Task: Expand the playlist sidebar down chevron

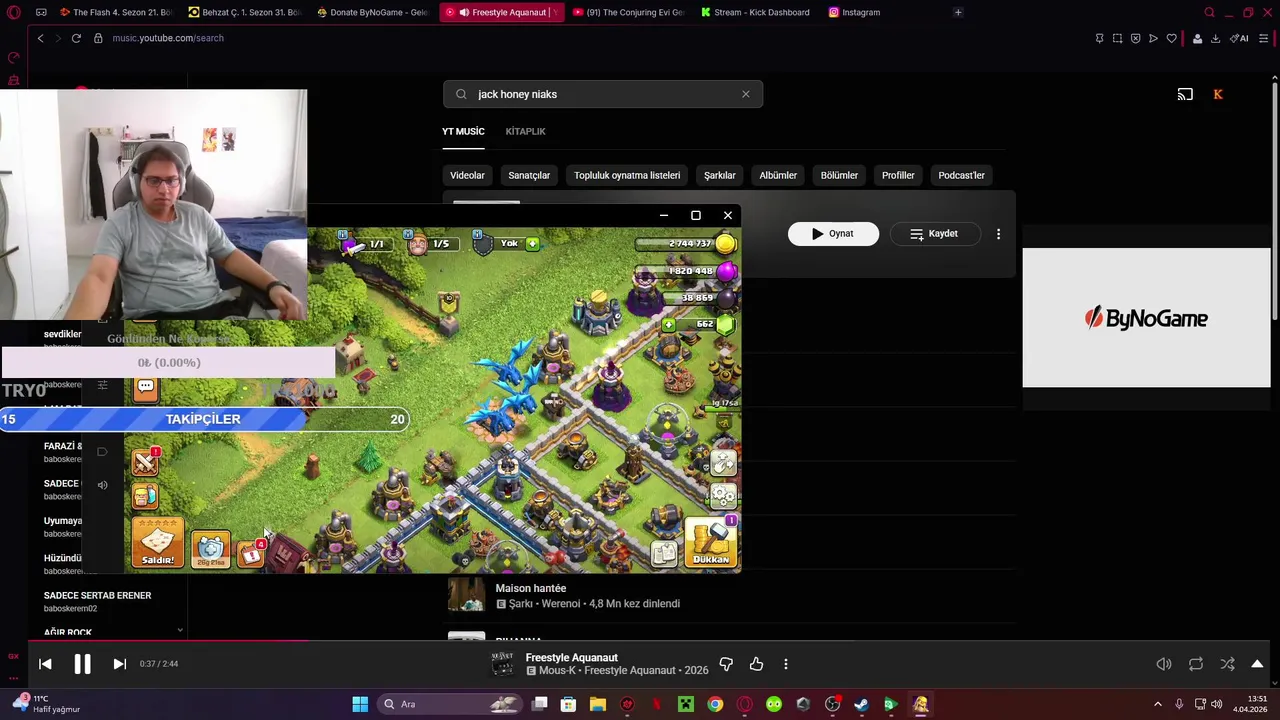Action: pos(180,630)
